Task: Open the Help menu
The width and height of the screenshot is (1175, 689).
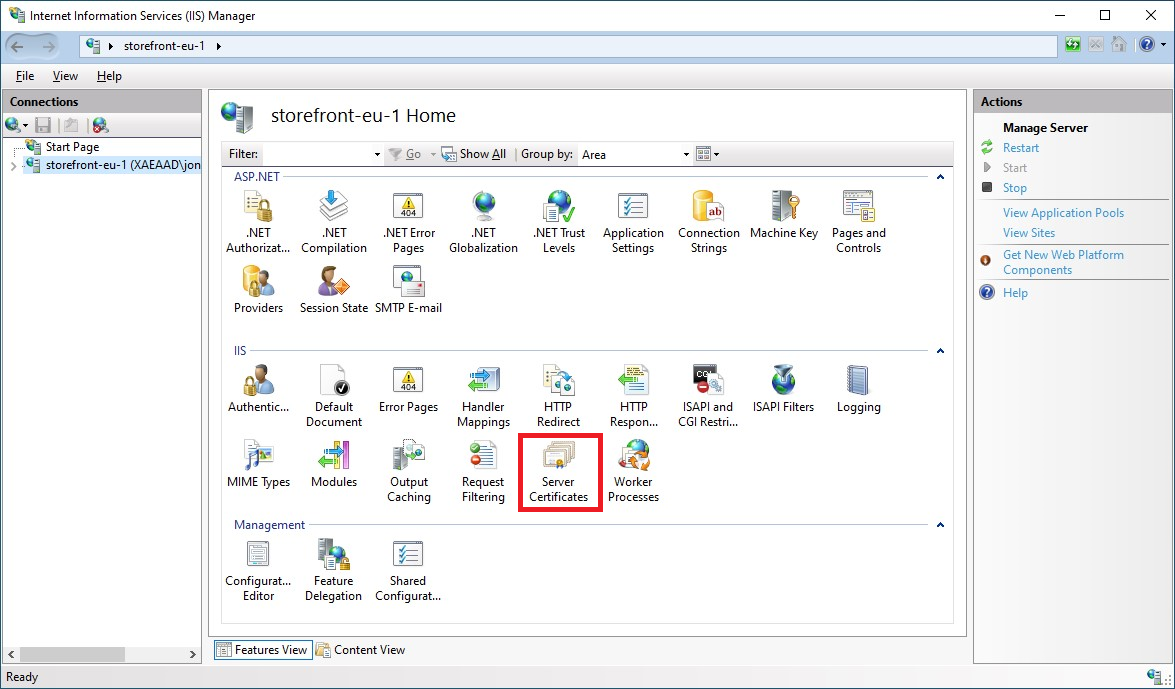Action: pyautogui.click(x=109, y=76)
